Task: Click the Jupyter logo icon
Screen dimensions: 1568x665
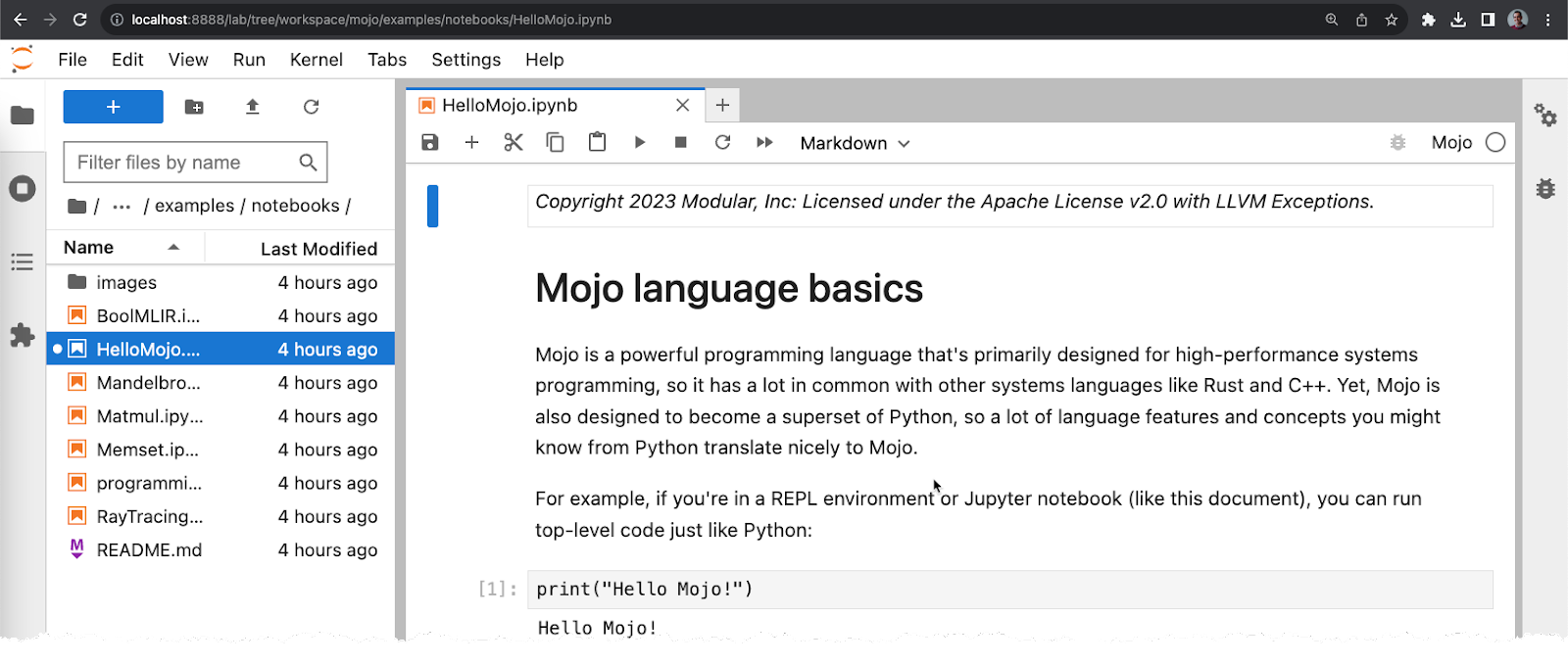Action: pyautogui.click(x=22, y=60)
